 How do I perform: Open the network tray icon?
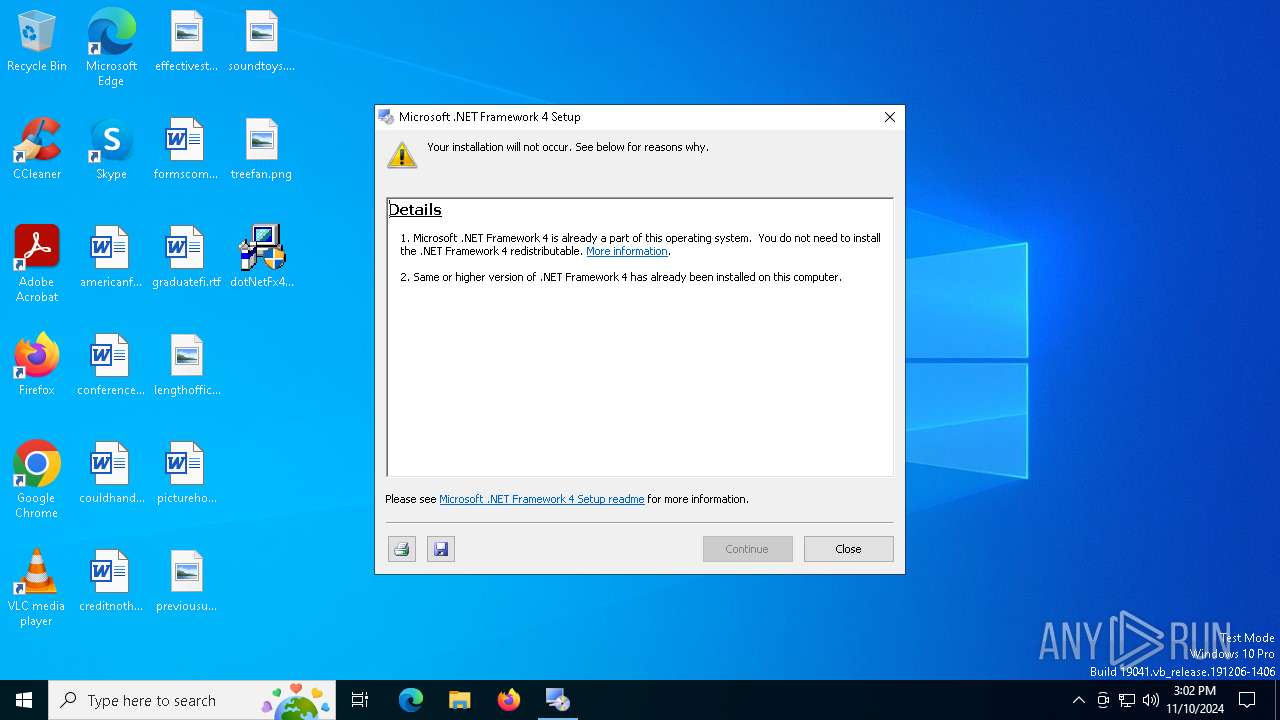click(1127, 700)
